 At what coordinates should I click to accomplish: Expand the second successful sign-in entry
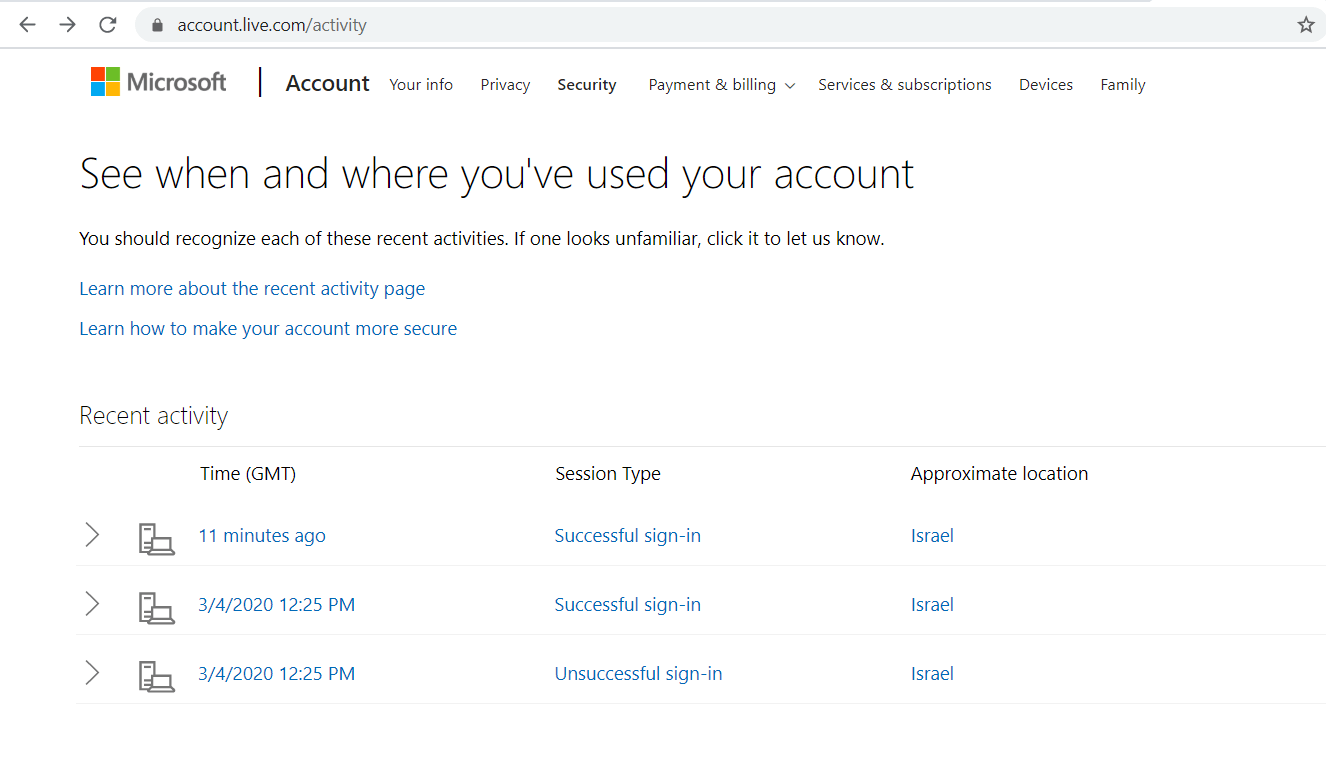(x=92, y=604)
